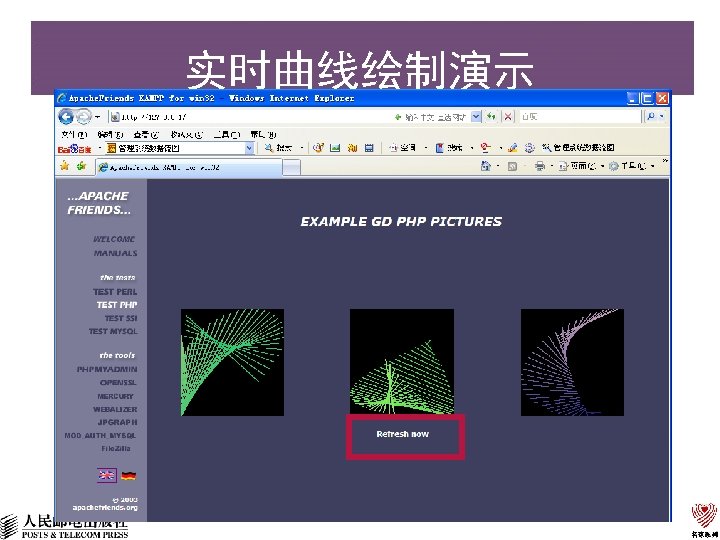Expand the address bar history dropdown
Viewport: 720px width, 540px height.
click(x=476, y=117)
